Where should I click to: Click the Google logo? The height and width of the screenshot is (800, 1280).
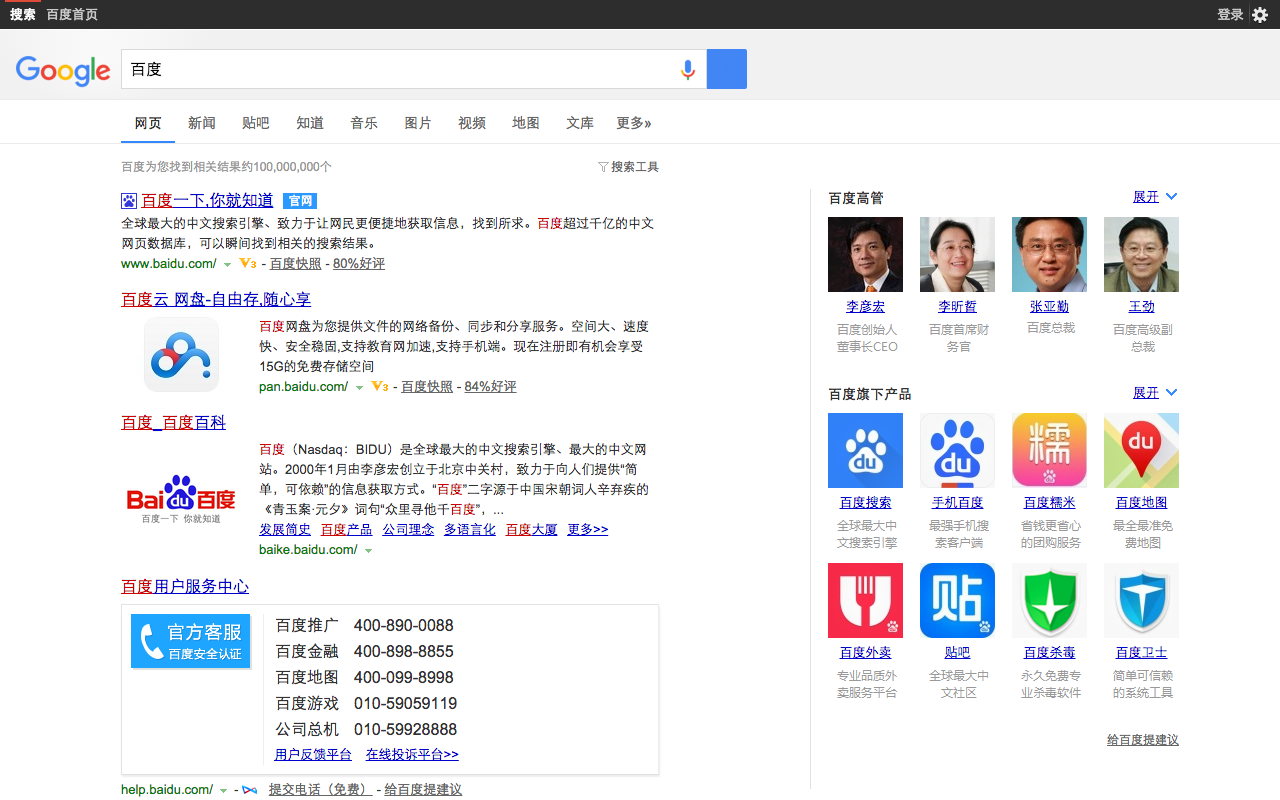[63, 70]
